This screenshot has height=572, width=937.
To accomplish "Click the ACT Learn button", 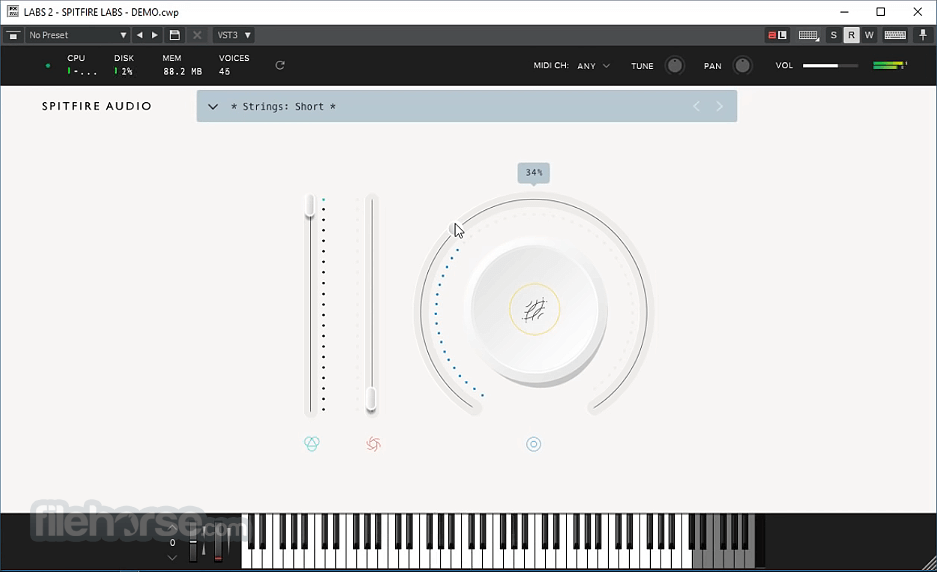I will pyautogui.click(x=777, y=35).
